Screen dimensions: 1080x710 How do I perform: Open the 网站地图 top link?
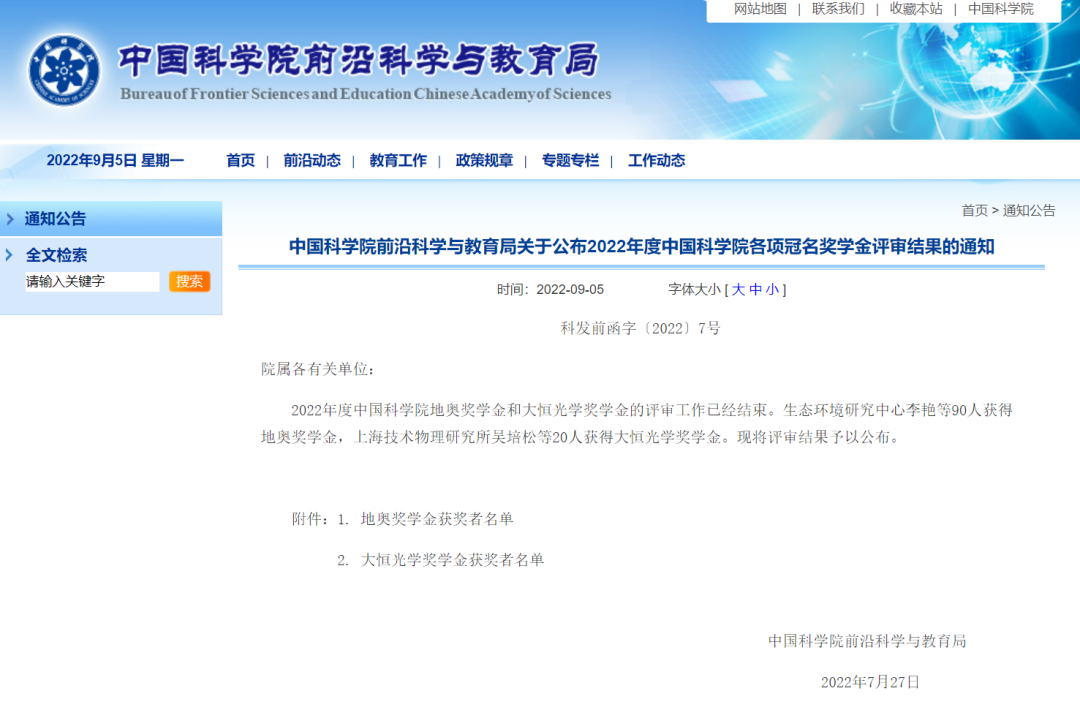tap(760, 9)
